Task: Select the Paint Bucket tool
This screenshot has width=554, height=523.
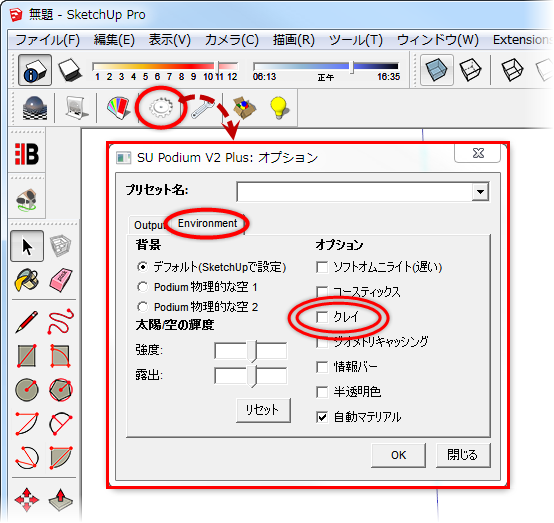Action: tap(27, 280)
